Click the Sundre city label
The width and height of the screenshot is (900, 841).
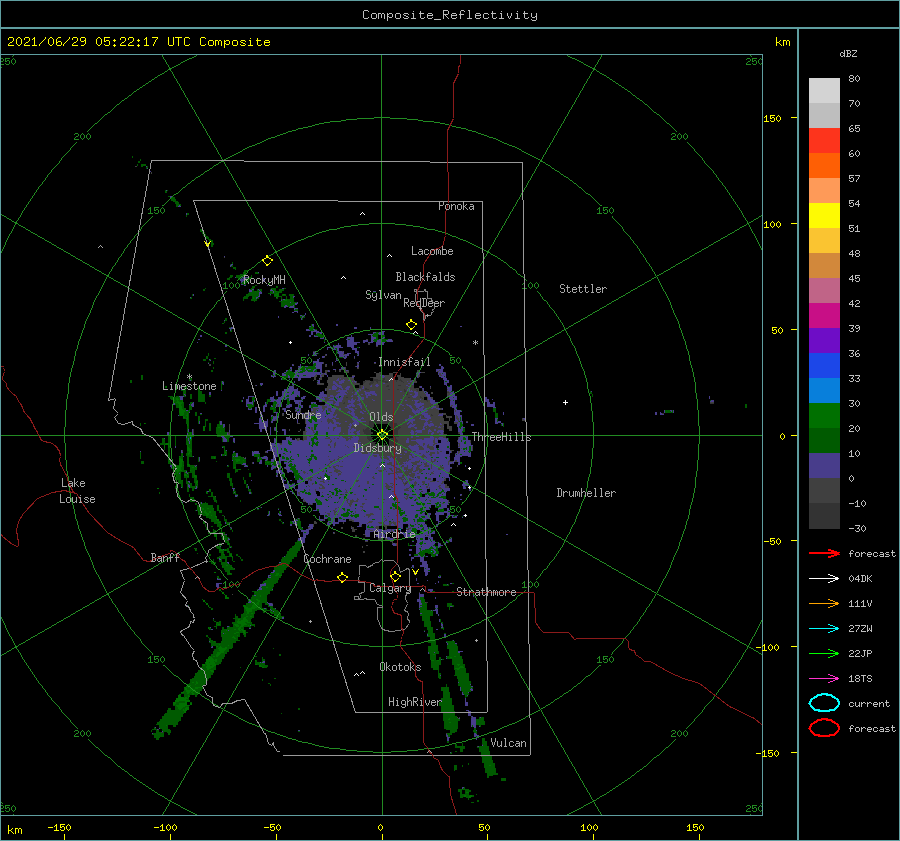pyautogui.click(x=304, y=415)
